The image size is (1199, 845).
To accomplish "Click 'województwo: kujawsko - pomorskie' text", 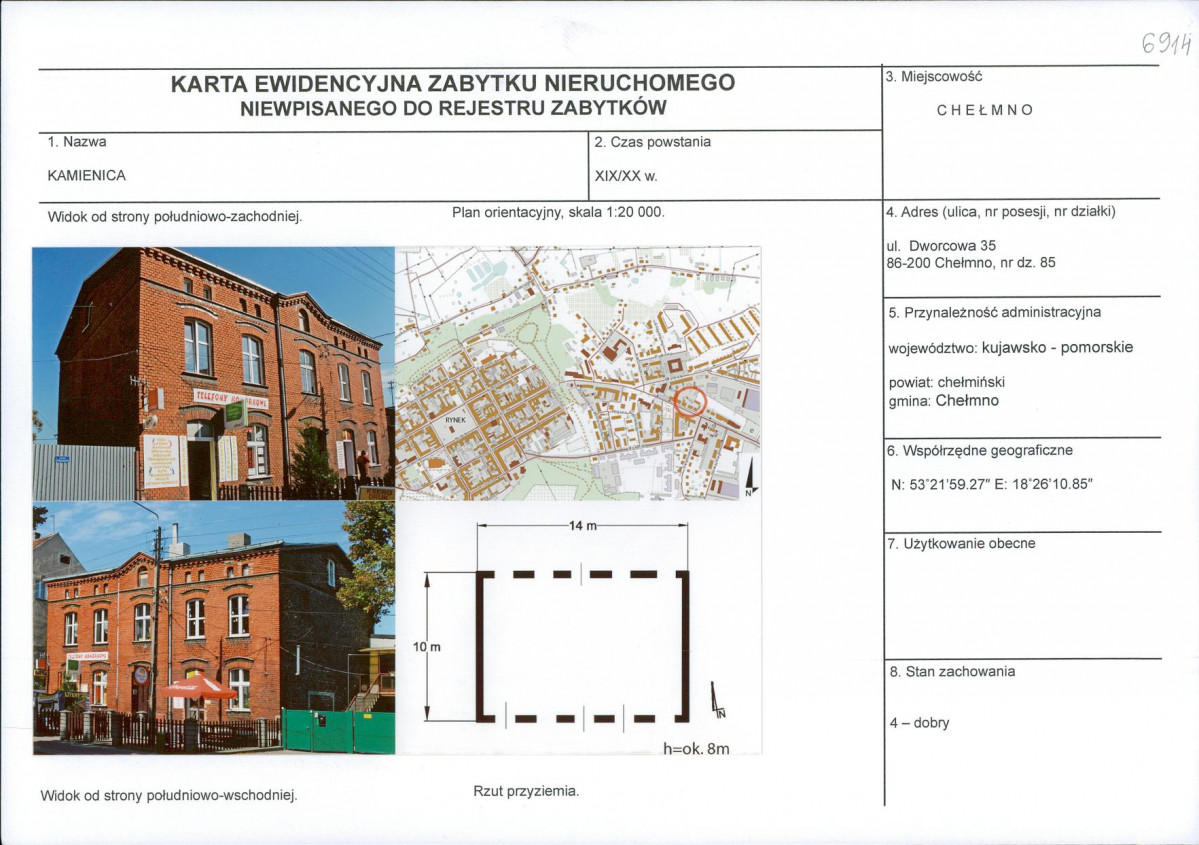I will coord(1011,347).
